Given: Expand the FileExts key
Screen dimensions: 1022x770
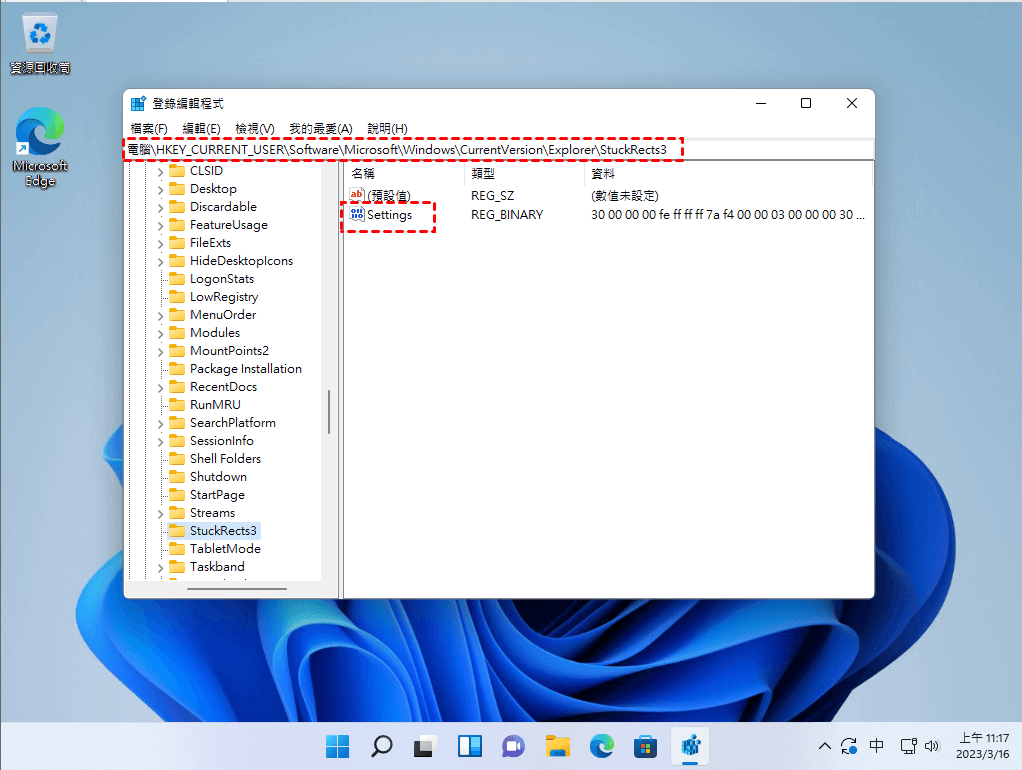Looking at the screenshot, I should point(160,244).
